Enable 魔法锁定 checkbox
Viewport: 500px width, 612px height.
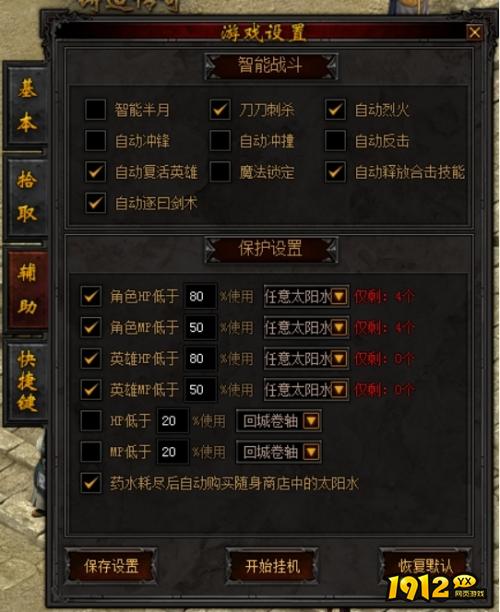click(x=220, y=172)
